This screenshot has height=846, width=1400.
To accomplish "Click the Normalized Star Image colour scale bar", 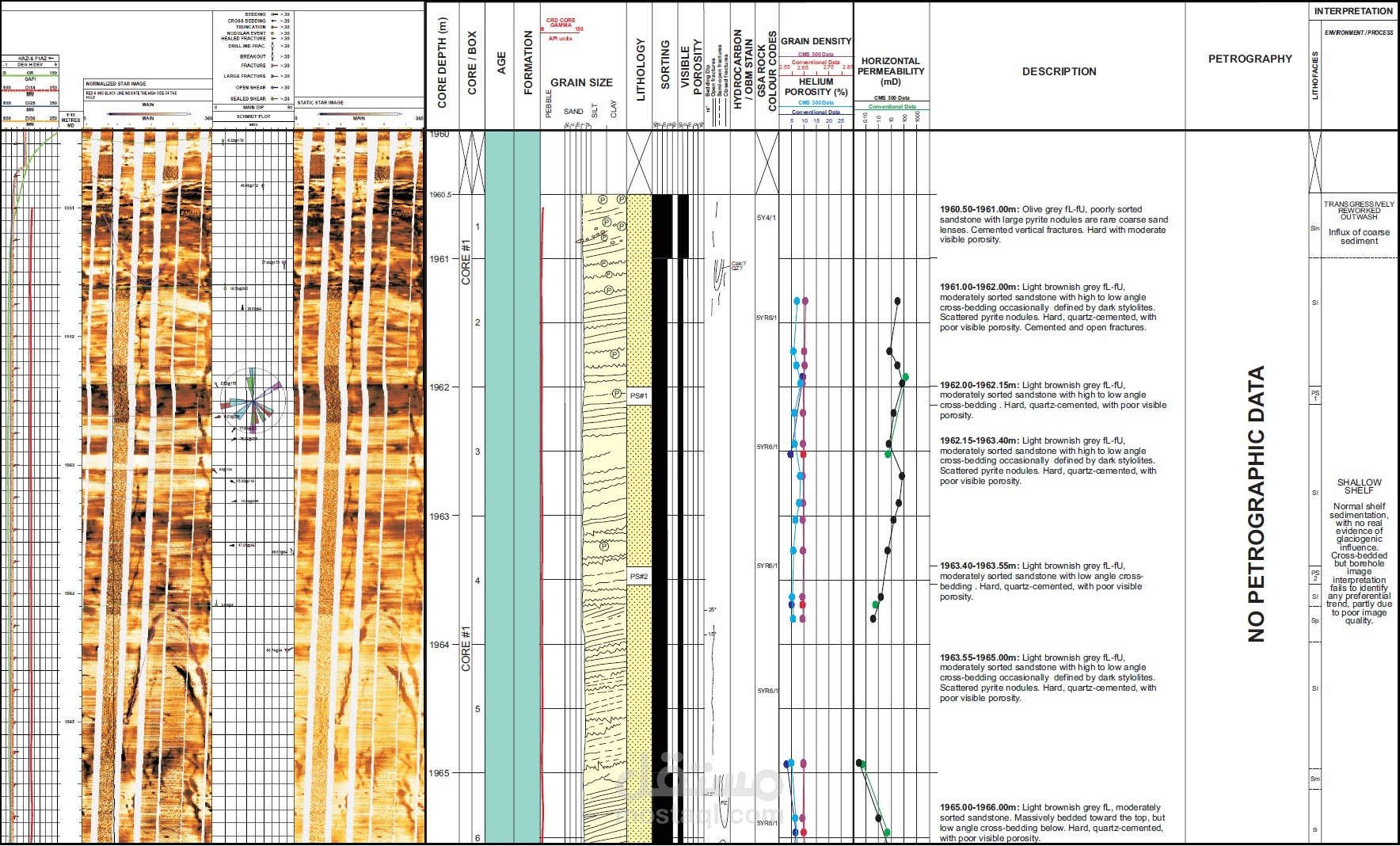I will pyautogui.click(x=148, y=113).
